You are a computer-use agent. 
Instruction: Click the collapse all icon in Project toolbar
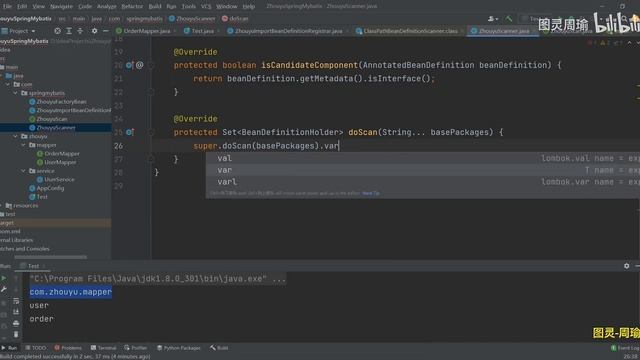[80, 31]
